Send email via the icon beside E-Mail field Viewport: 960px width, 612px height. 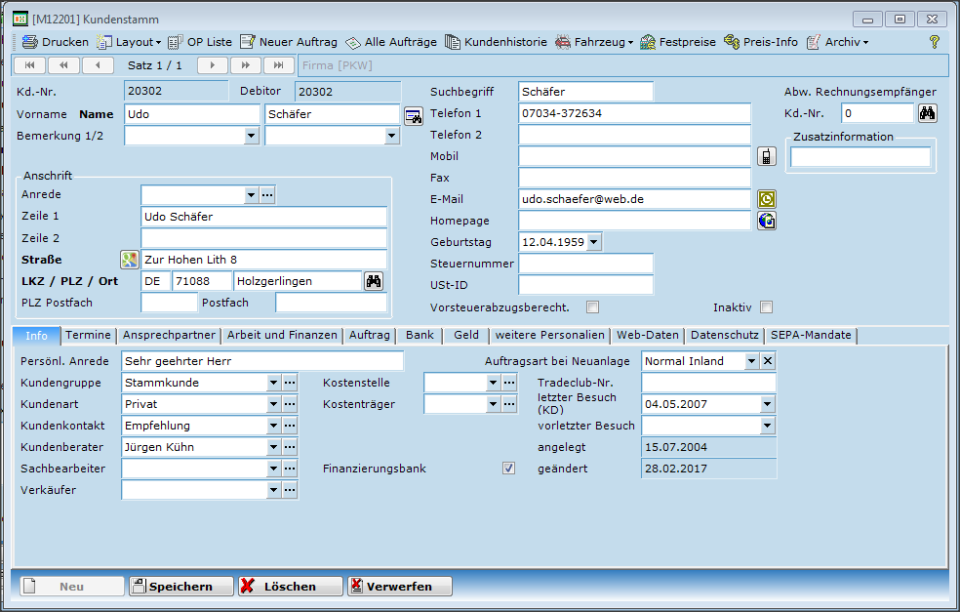tap(766, 199)
